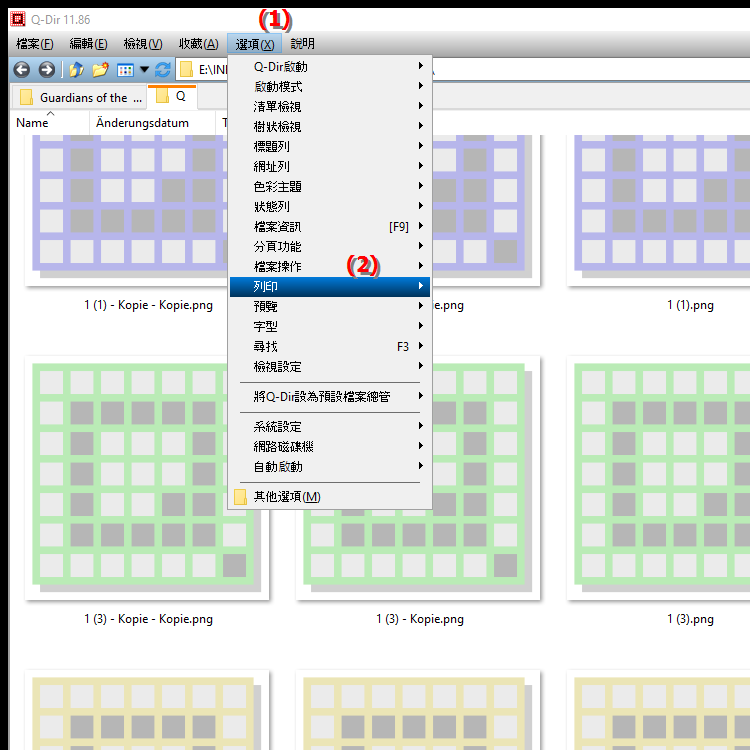Screen dimensions: 750x750
Task: Choose 其他選項(M) at the menu bottom
Action: click(x=330, y=497)
